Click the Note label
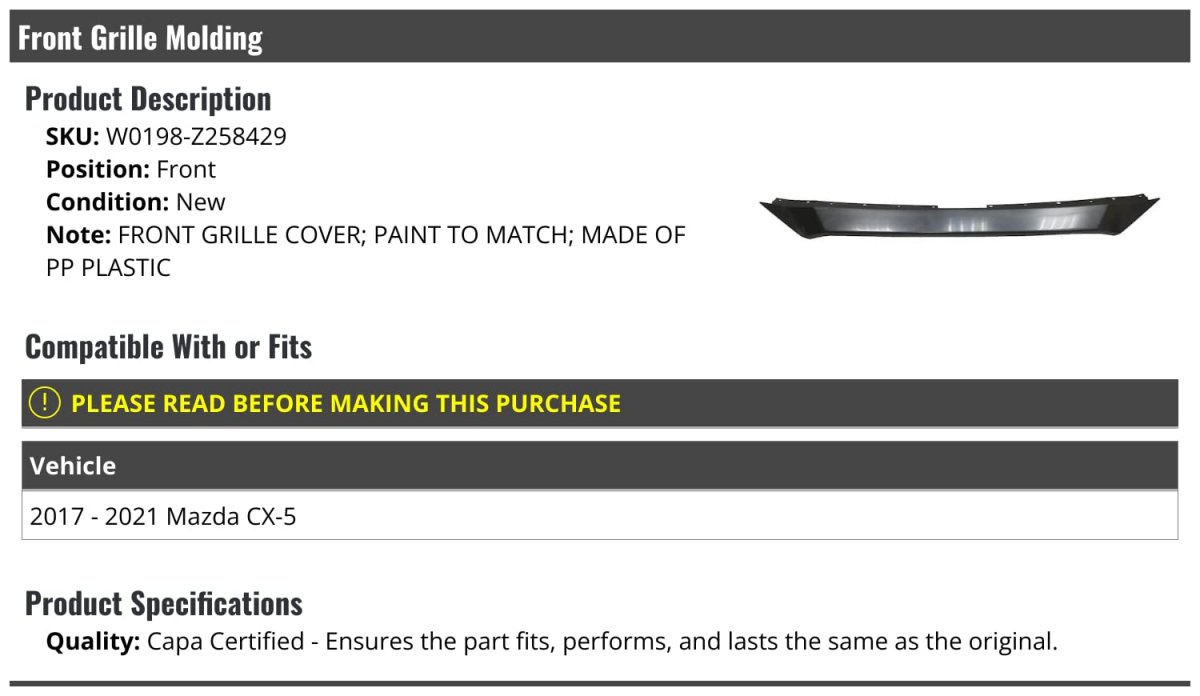1200x696 pixels. point(79,235)
